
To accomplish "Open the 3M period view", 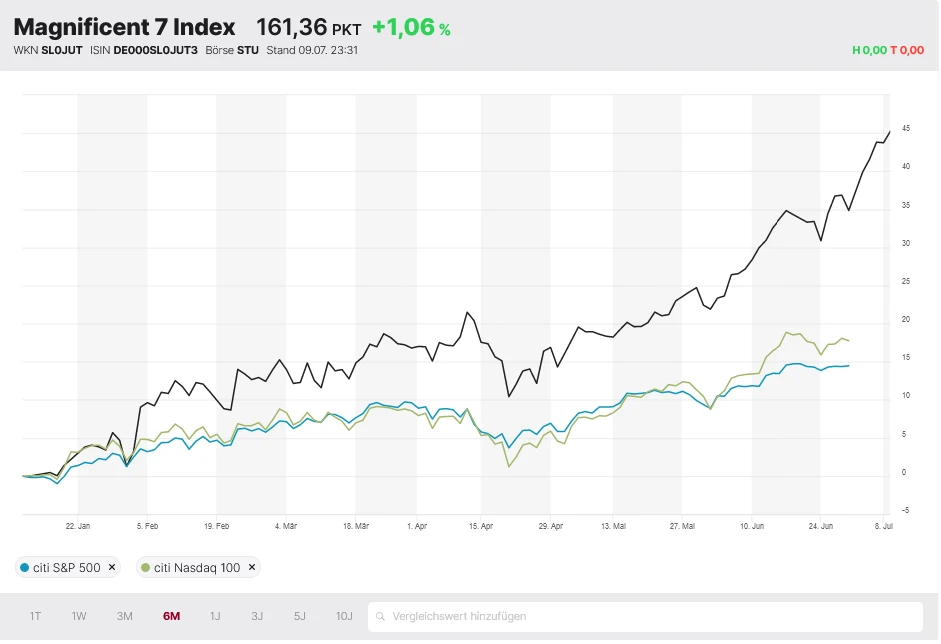I will (x=124, y=616).
